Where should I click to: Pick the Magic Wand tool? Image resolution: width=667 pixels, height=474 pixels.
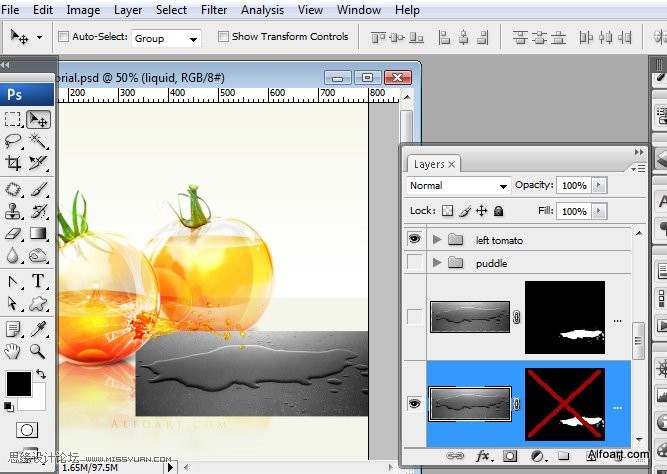38,141
